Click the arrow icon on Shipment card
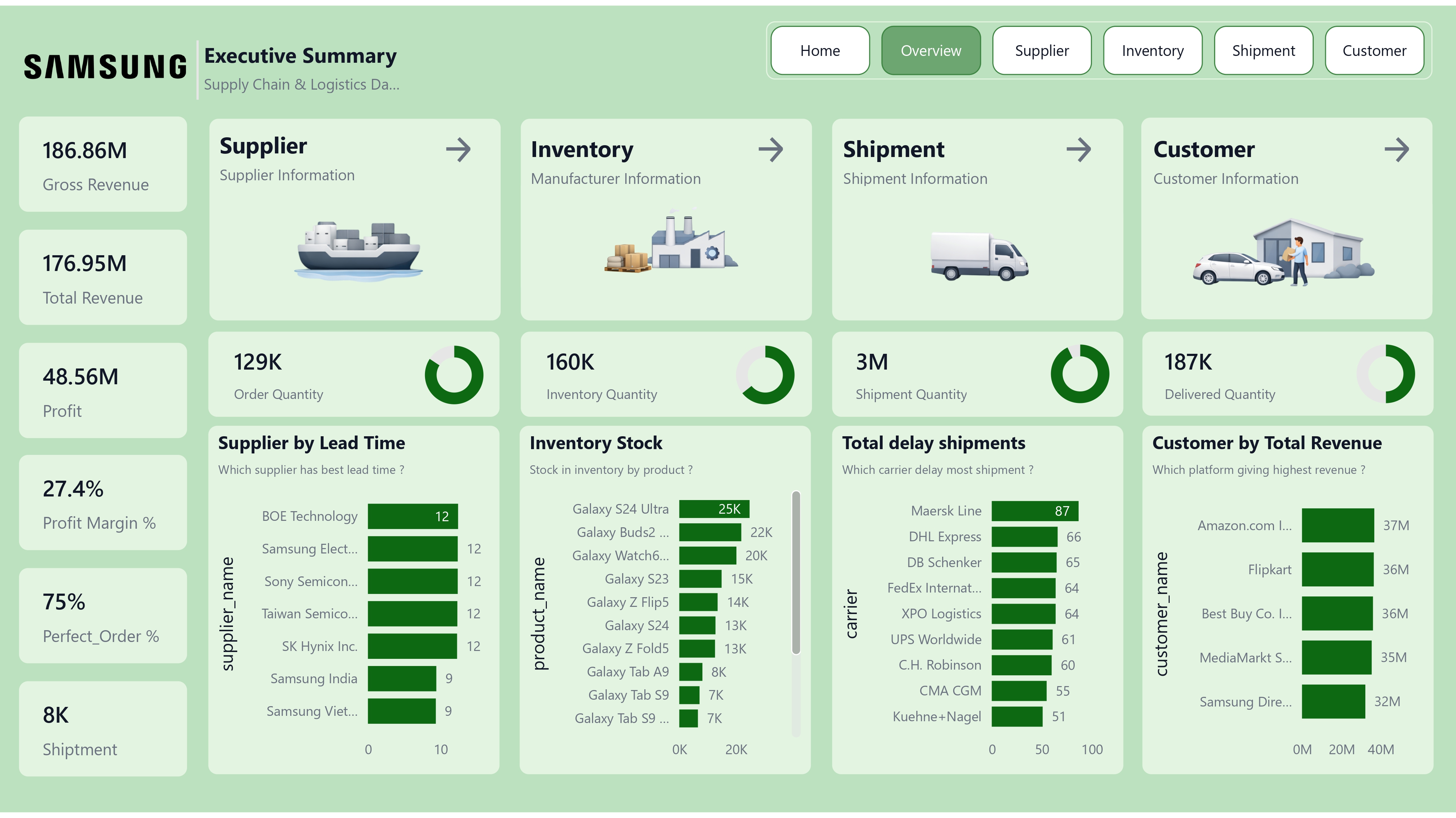 pos(1078,150)
